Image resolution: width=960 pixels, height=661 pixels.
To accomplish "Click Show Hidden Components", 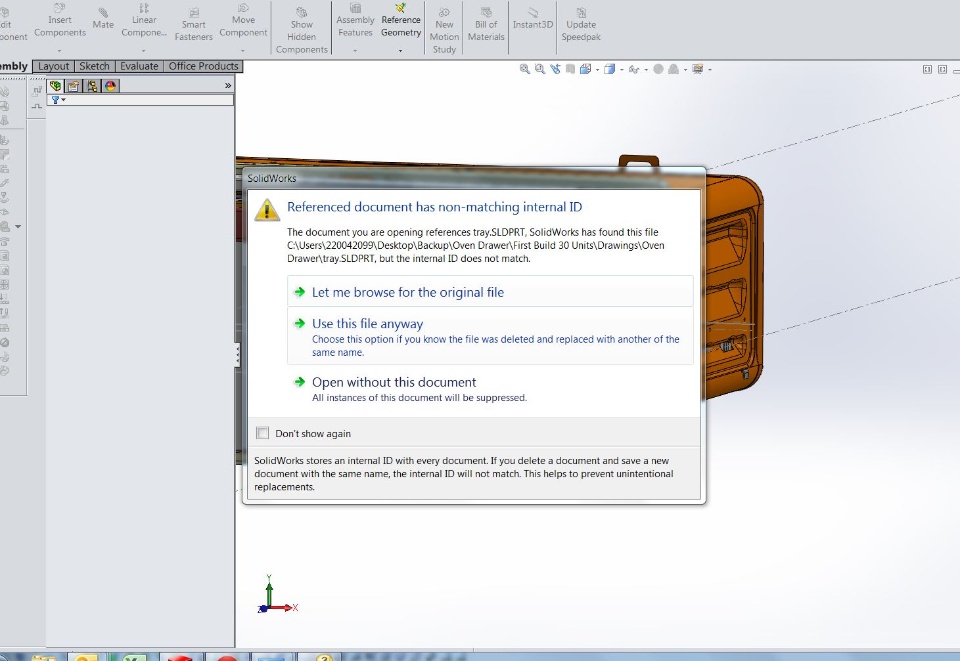I will click(301, 31).
